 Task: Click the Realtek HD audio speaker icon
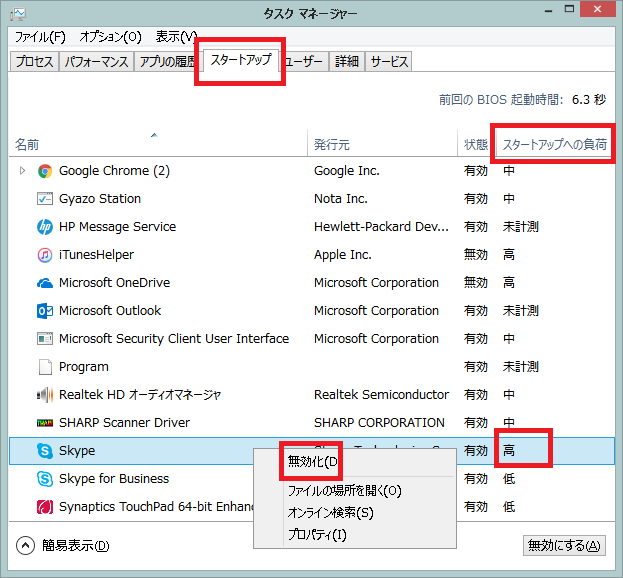[x=45, y=395]
